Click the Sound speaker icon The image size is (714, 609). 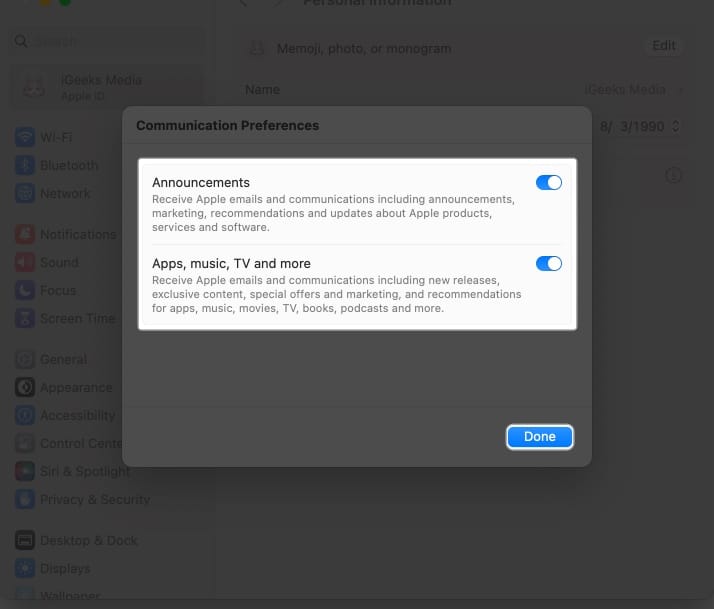click(x=25, y=262)
